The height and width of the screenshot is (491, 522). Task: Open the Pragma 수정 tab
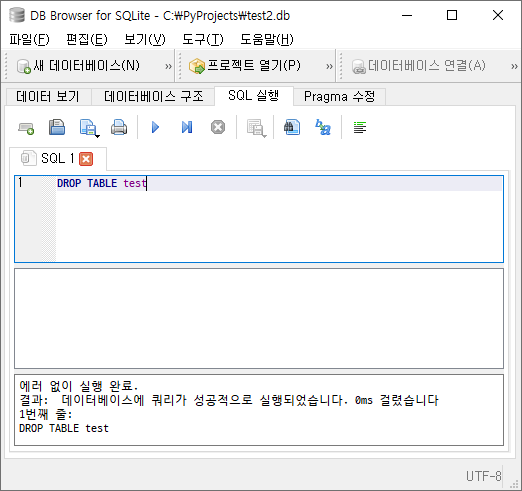coord(339,97)
